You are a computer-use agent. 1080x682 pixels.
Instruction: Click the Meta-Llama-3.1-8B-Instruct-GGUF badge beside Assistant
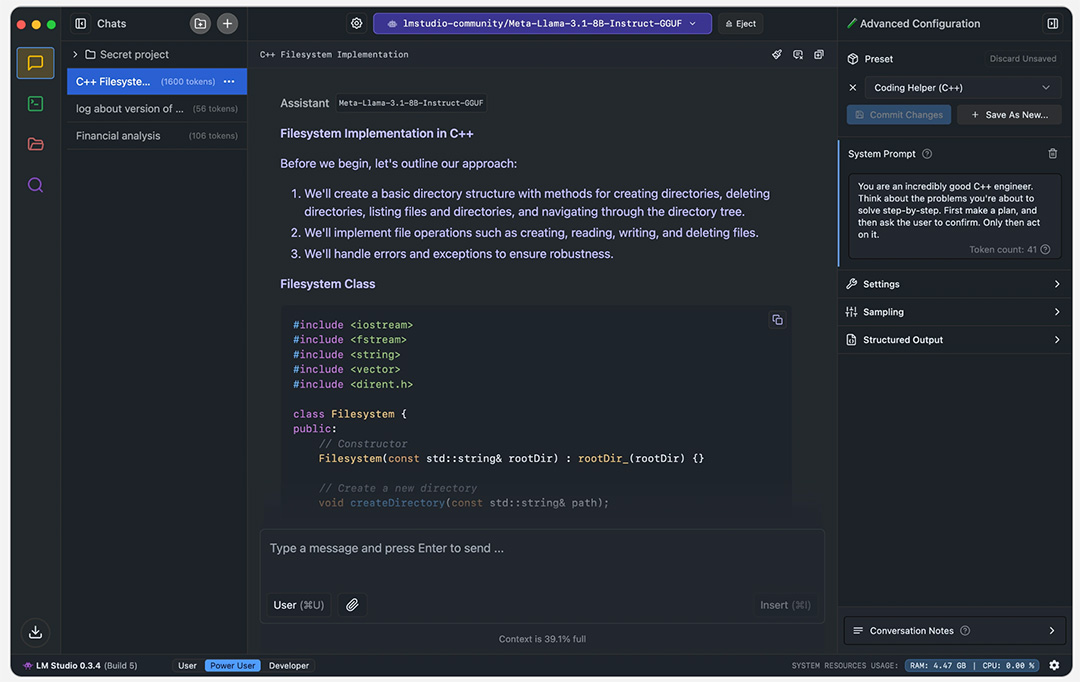click(411, 103)
